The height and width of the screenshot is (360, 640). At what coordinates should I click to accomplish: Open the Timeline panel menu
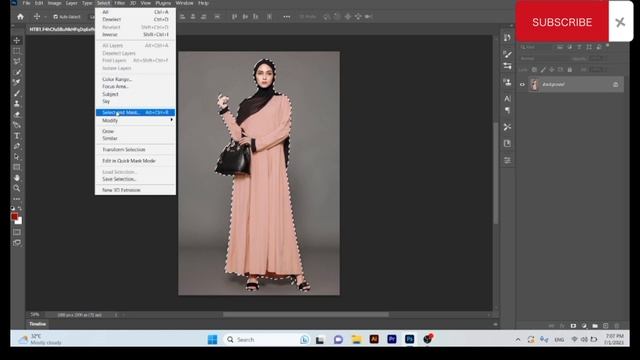495,324
